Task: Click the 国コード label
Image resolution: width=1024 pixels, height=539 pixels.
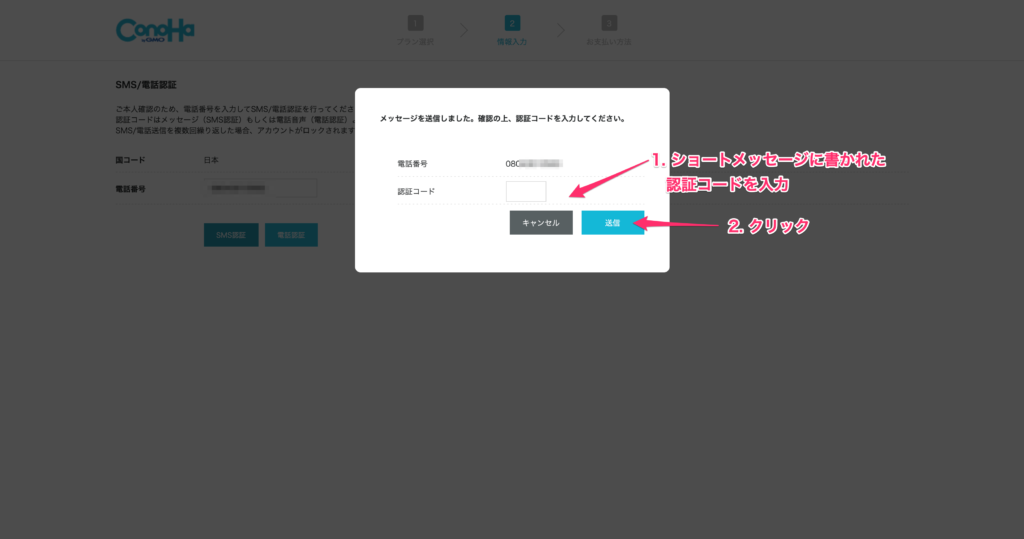Action: pyautogui.click(x=131, y=160)
